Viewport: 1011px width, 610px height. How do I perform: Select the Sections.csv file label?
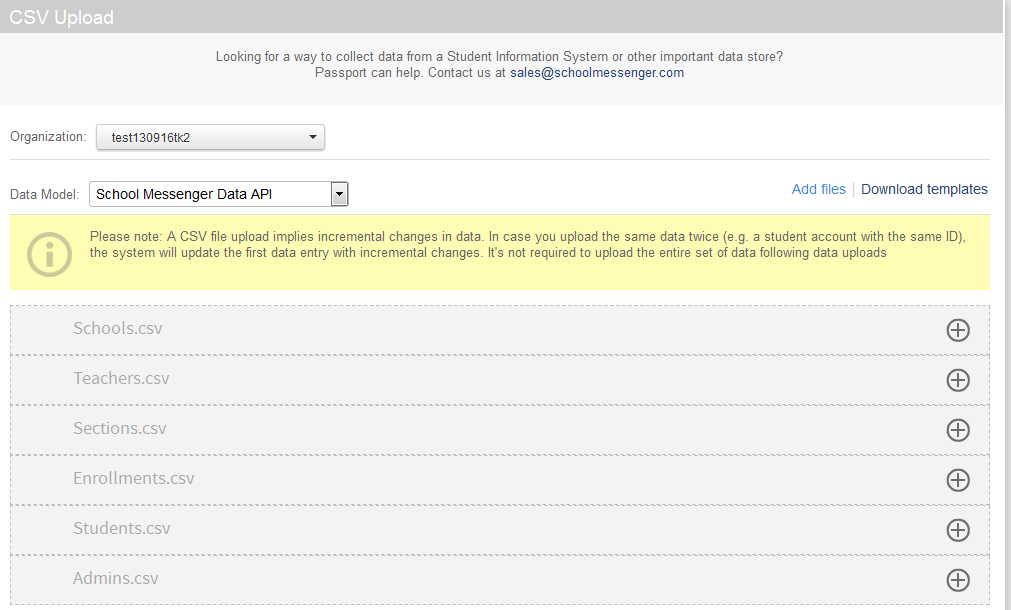119,428
